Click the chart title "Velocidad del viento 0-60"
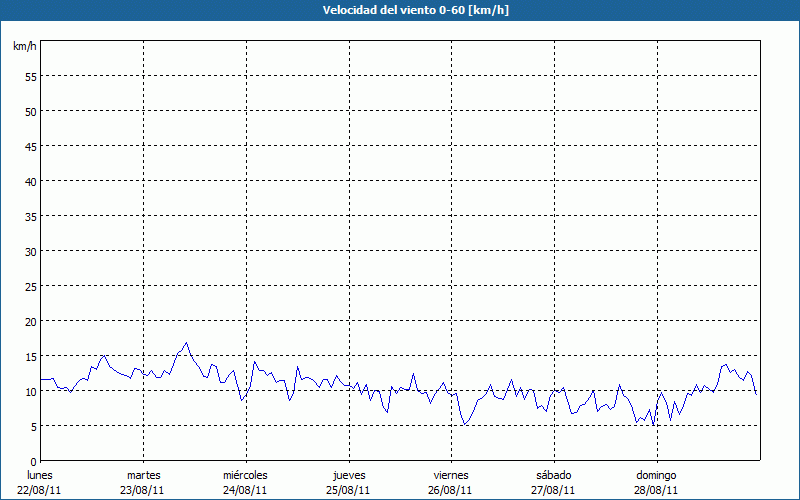 click(x=400, y=10)
